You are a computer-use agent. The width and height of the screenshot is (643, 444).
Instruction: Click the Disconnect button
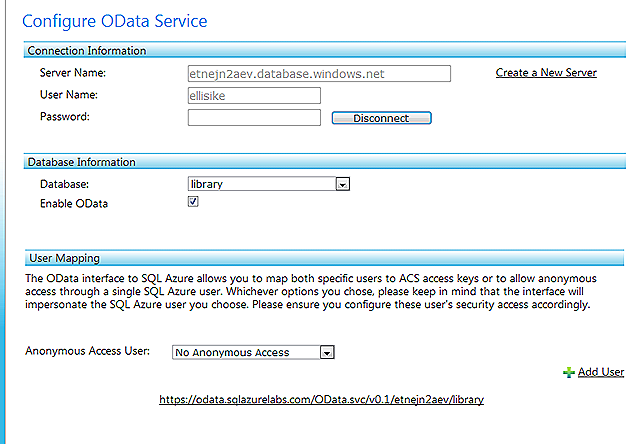point(381,118)
